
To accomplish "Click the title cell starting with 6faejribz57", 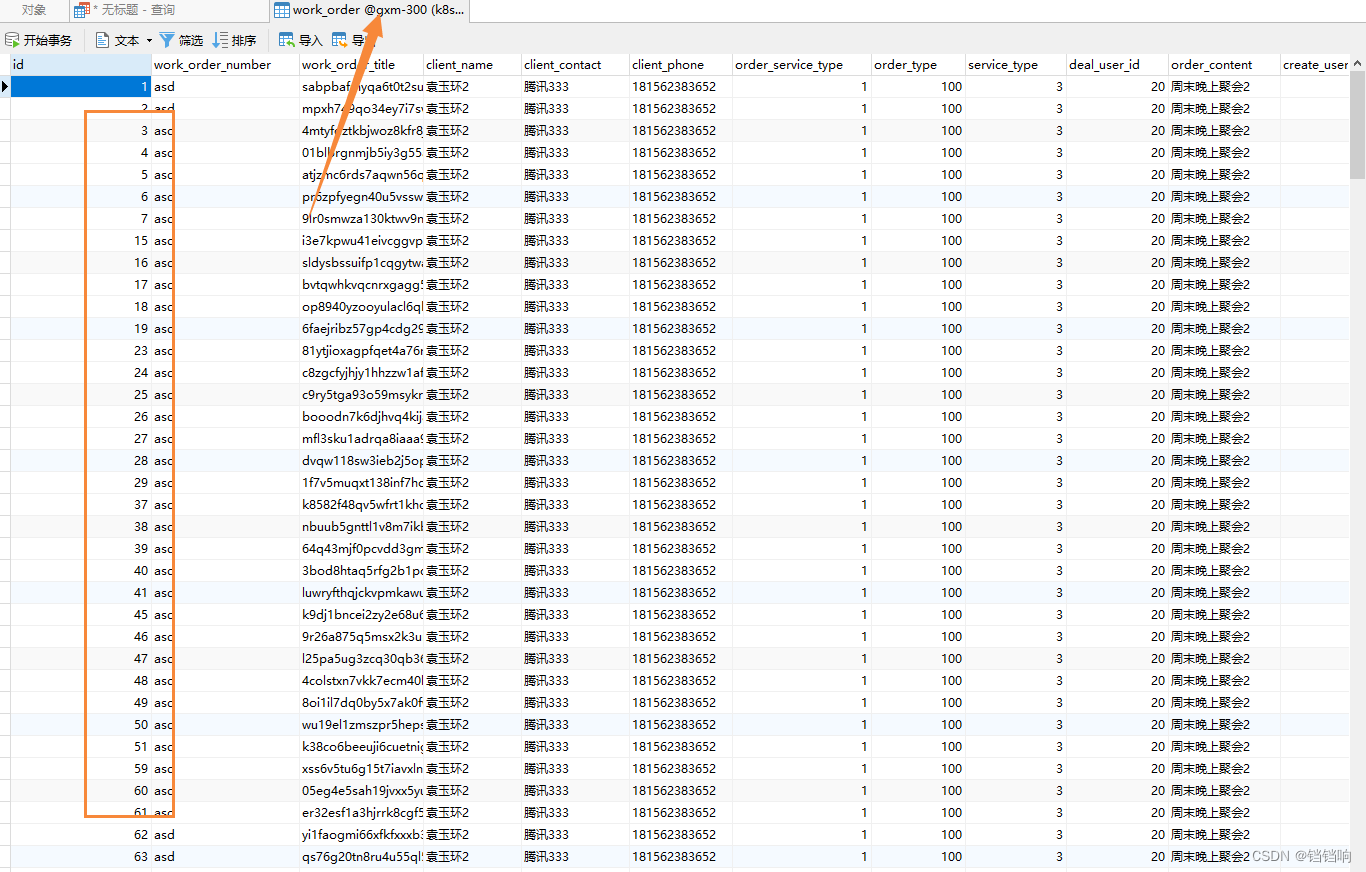I will [361, 328].
